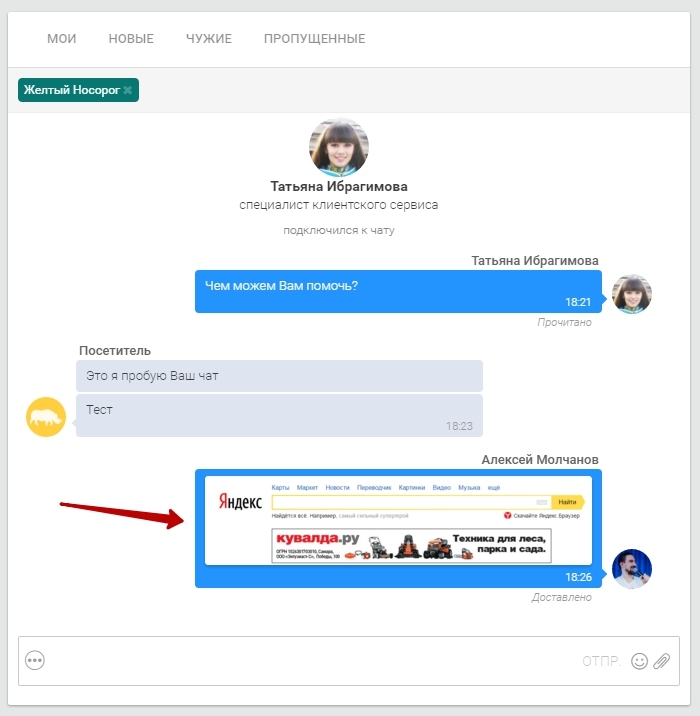Image resolution: width=700 pixels, height=716 pixels.
Task: Click the Алексей Молчанов sender name
Action: pyautogui.click(x=540, y=460)
